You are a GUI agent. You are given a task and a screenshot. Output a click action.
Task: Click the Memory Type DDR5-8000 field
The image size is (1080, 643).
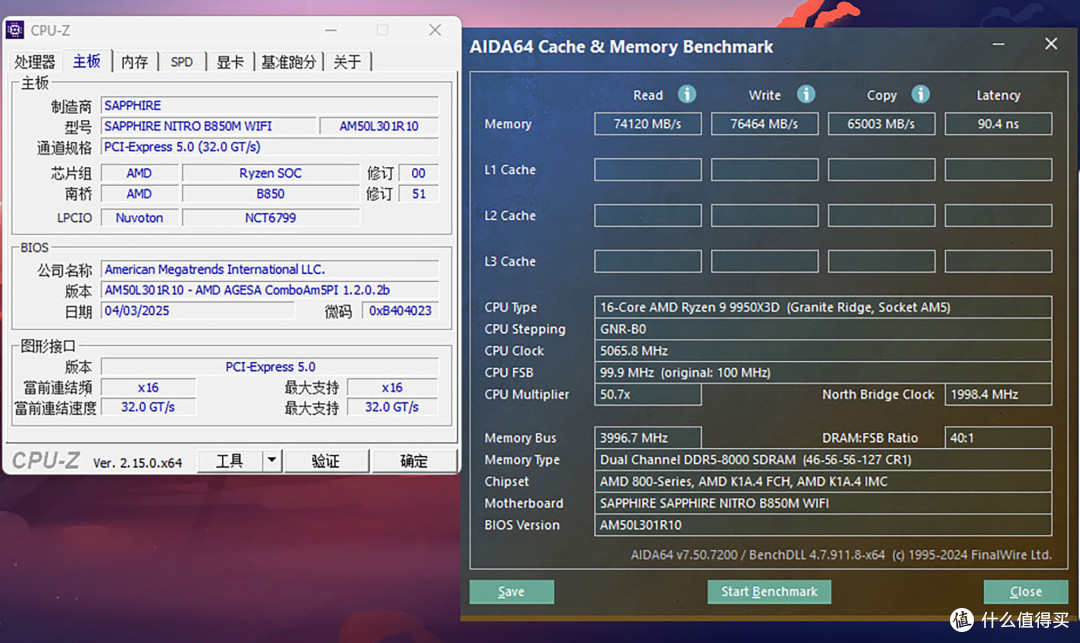click(x=823, y=460)
